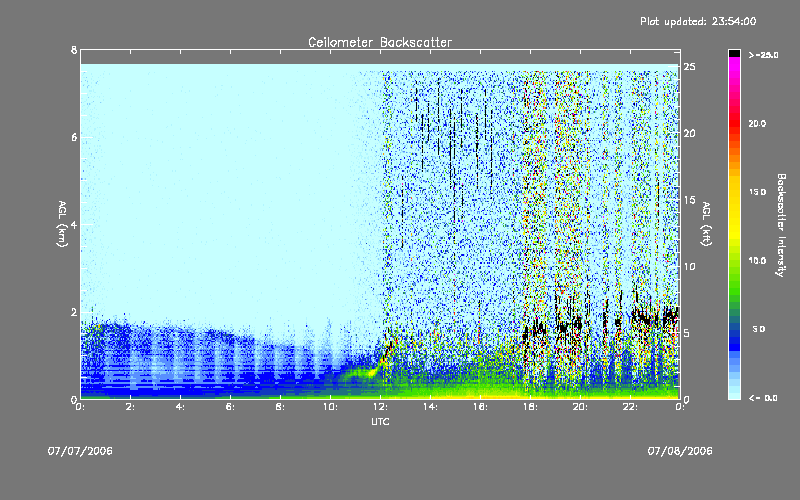Click the 2 tick on the km axis
800x500 pixels.
click(74, 312)
